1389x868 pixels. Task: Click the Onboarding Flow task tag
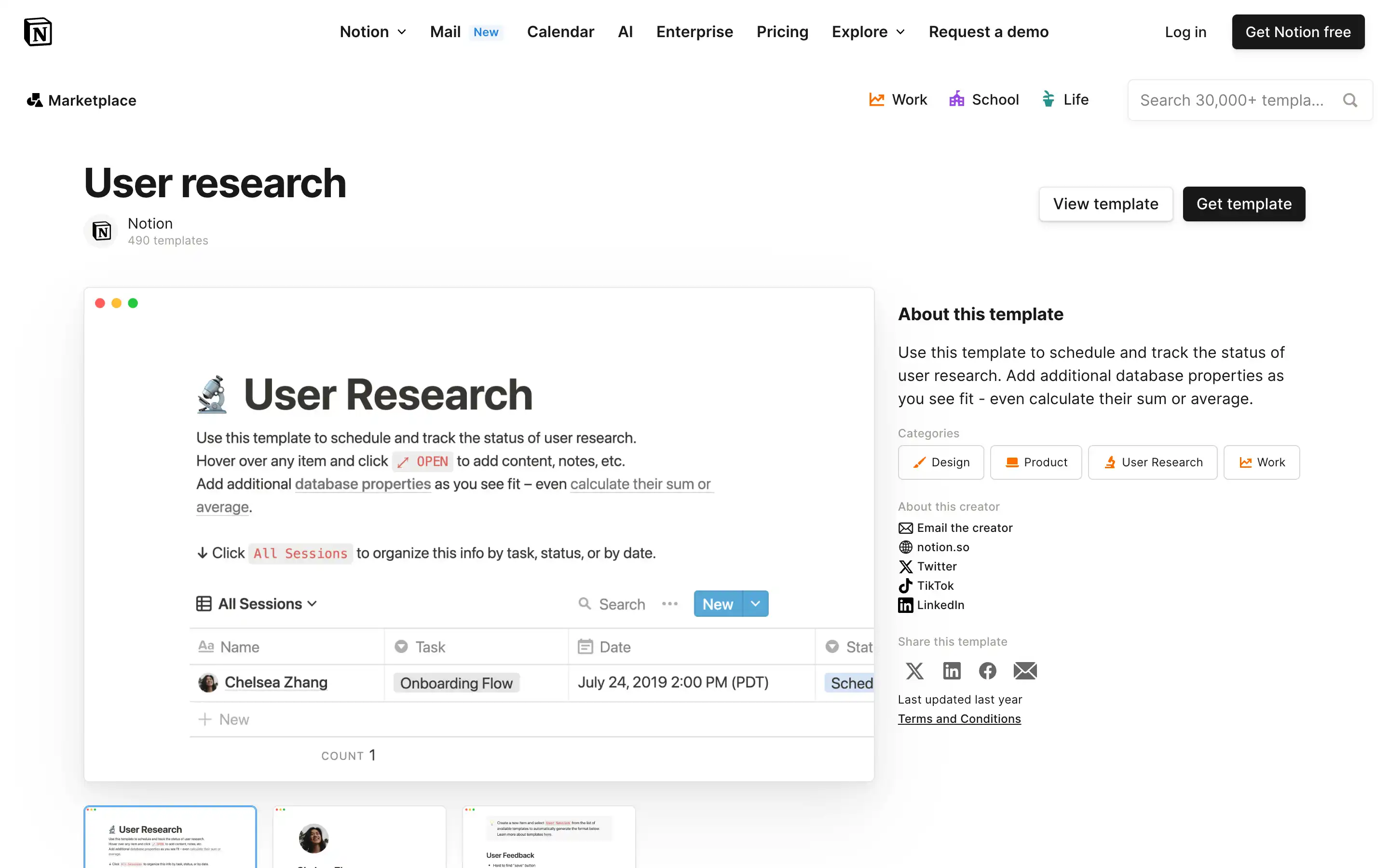tap(456, 683)
